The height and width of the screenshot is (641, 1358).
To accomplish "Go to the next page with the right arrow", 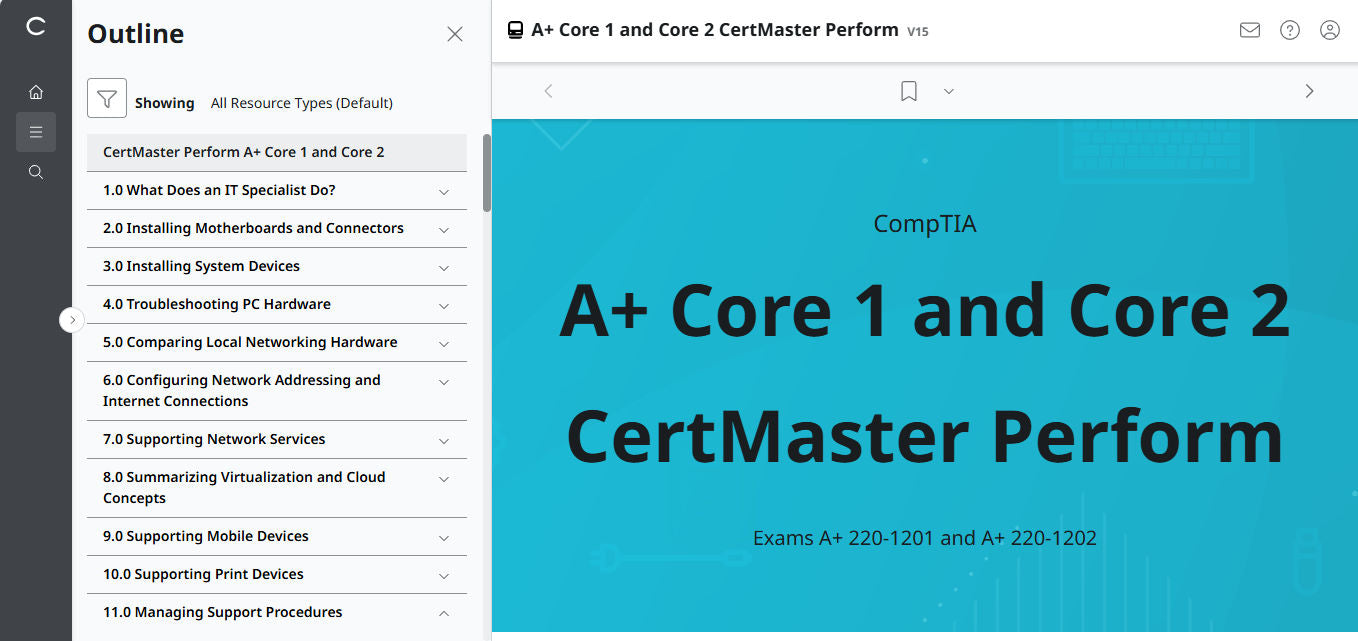I will point(1309,90).
